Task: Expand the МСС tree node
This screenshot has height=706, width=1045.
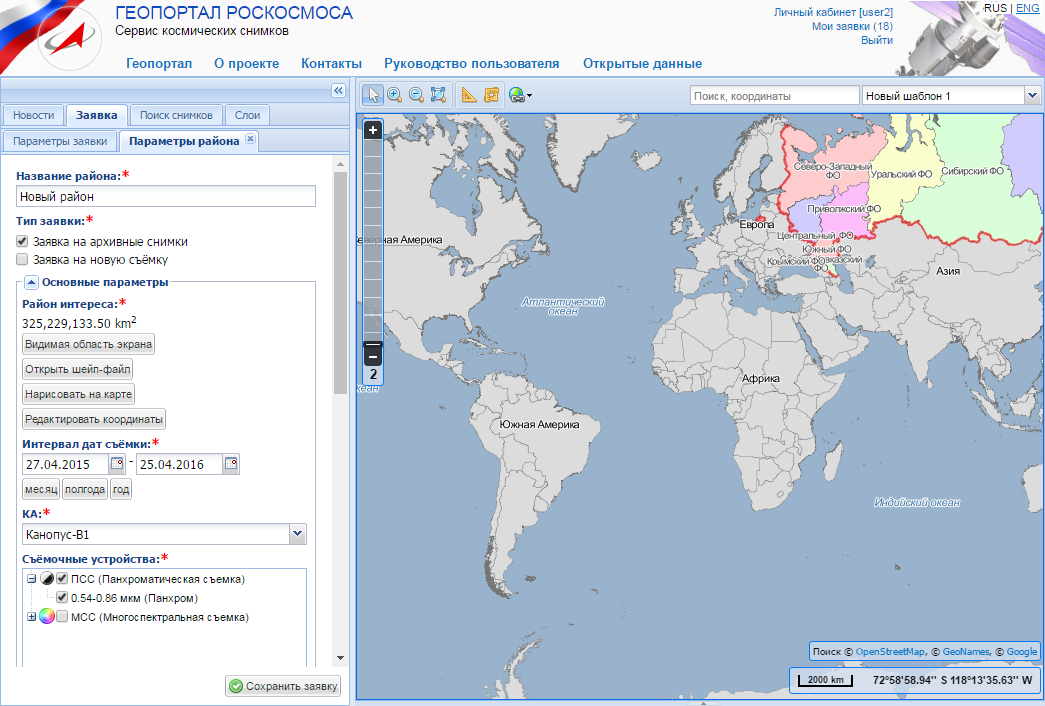Action: (x=31, y=617)
